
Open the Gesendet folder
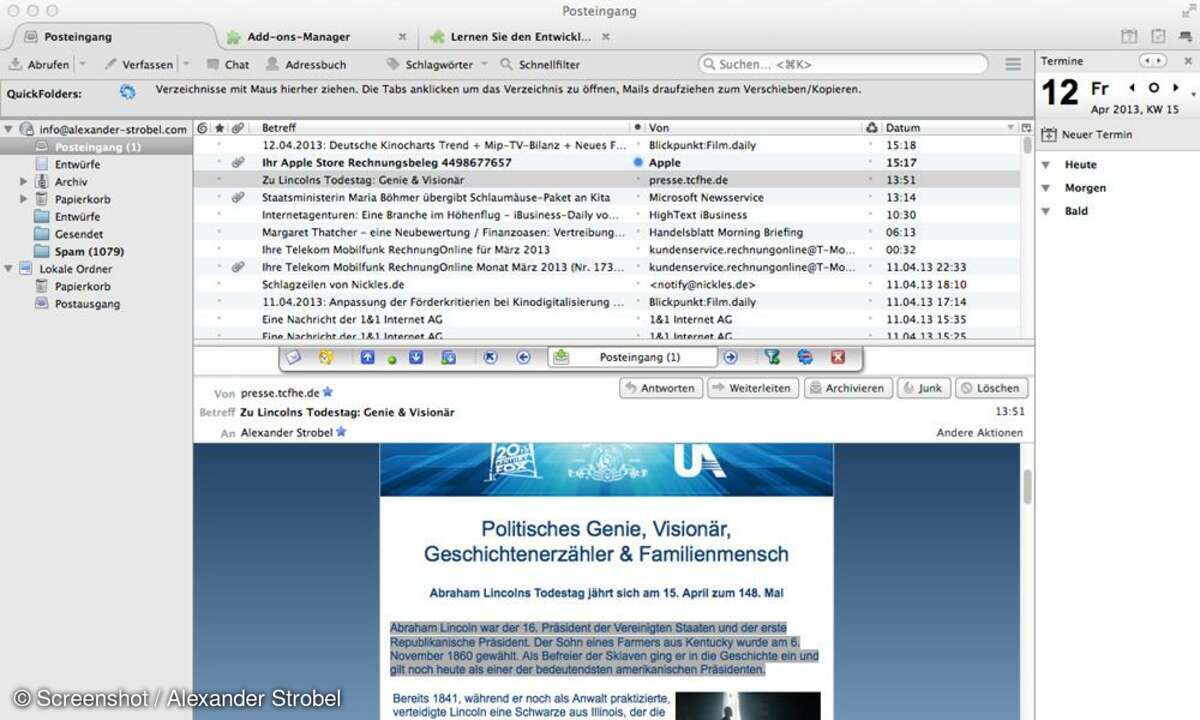coord(78,234)
